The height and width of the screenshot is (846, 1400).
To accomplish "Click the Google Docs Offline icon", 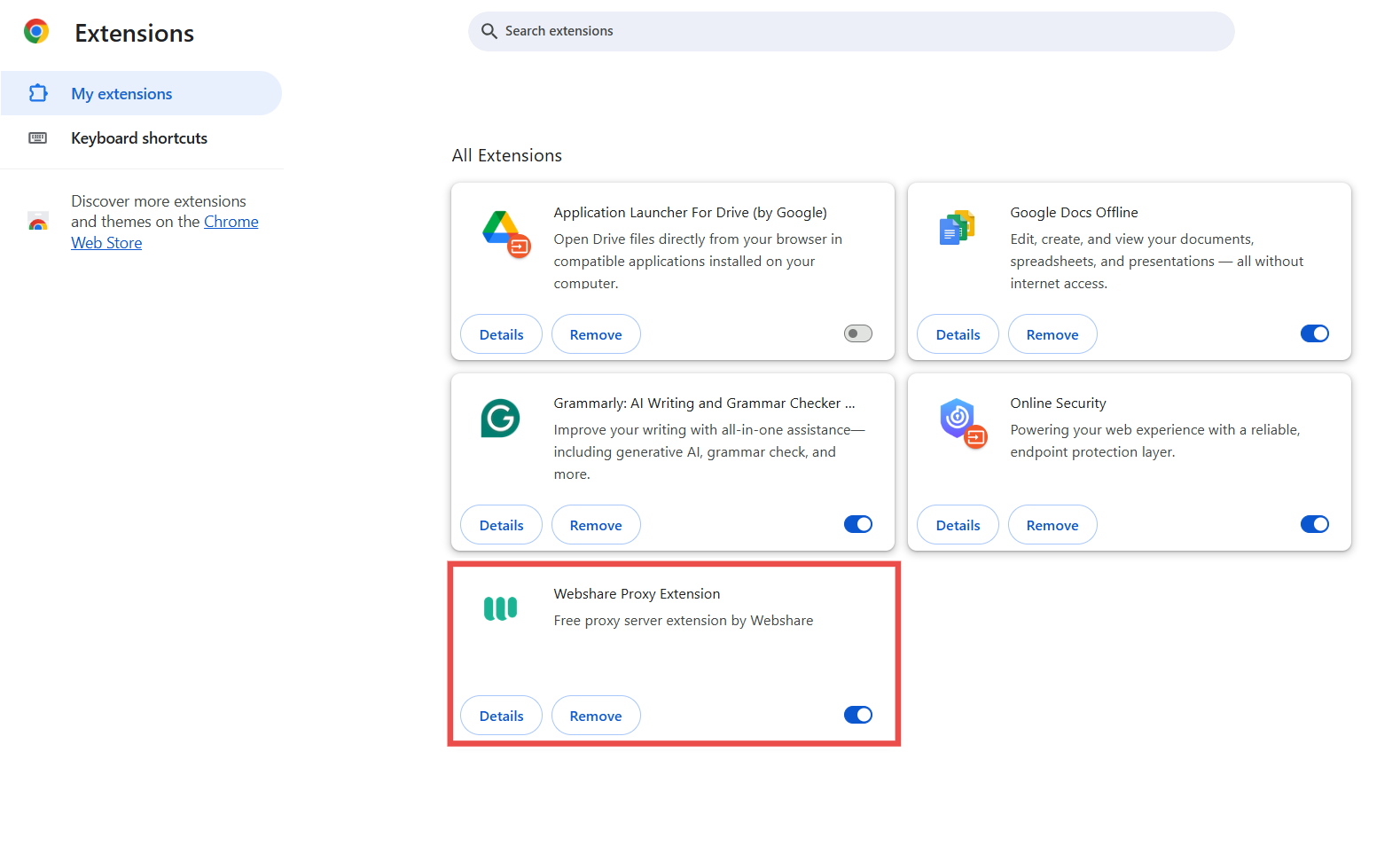I will 958,228.
